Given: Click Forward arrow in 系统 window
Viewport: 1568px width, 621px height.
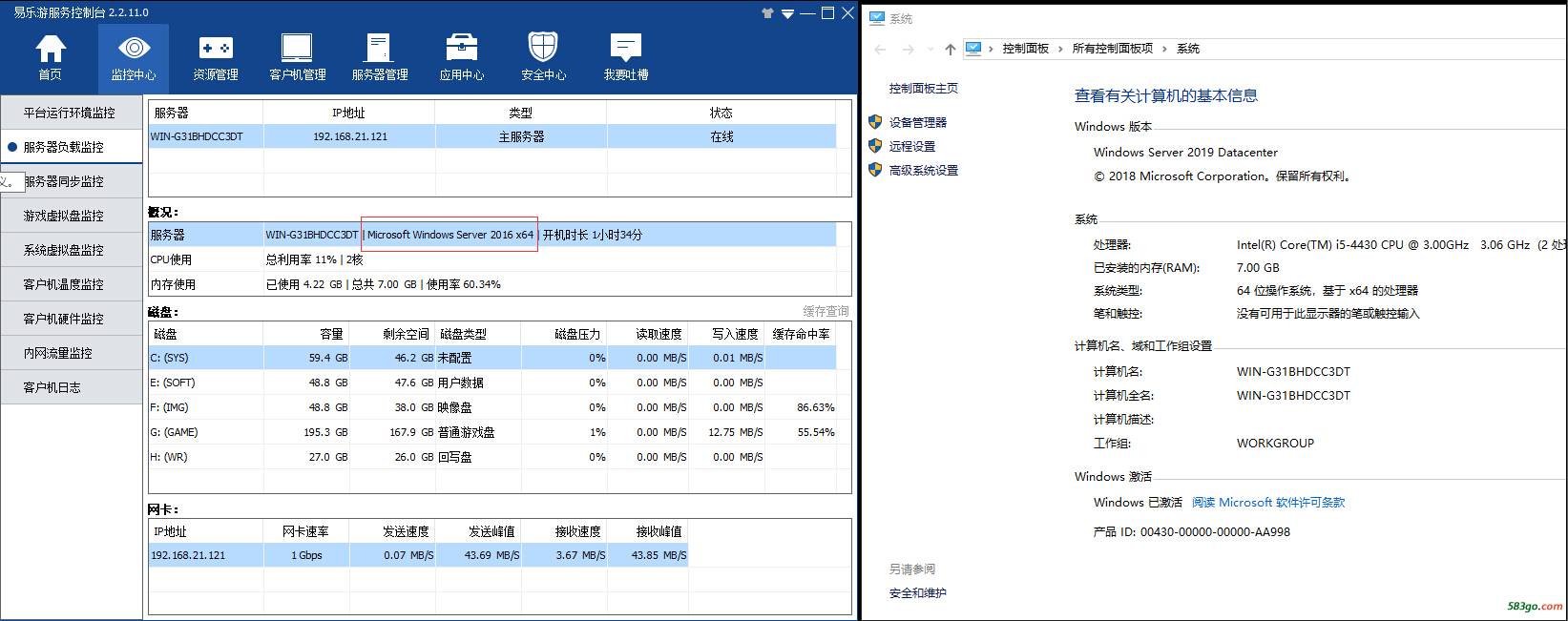Looking at the screenshot, I should (908, 49).
